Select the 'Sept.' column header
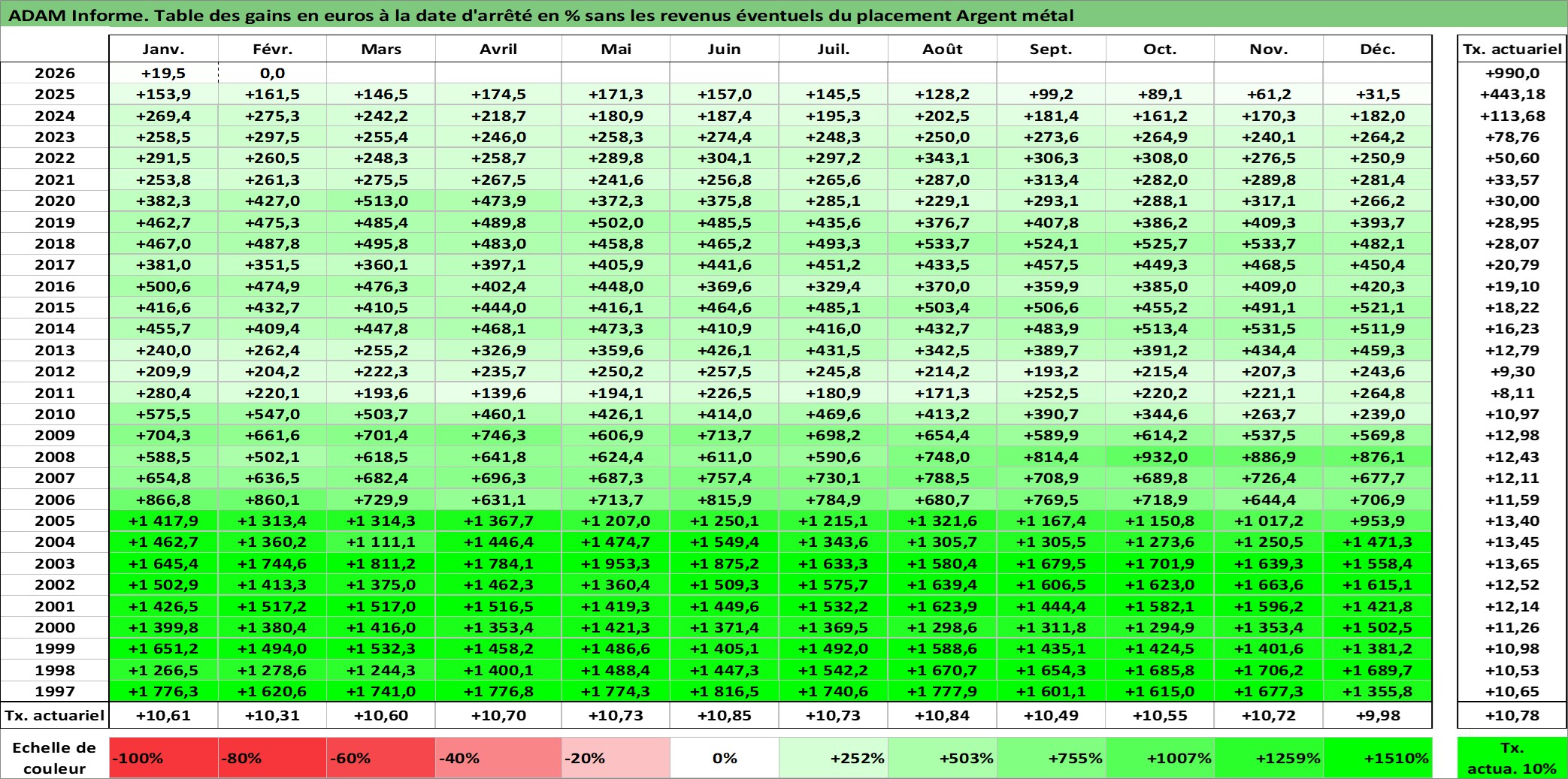Image resolution: width=1568 pixels, height=779 pixels. [1052, 49]
